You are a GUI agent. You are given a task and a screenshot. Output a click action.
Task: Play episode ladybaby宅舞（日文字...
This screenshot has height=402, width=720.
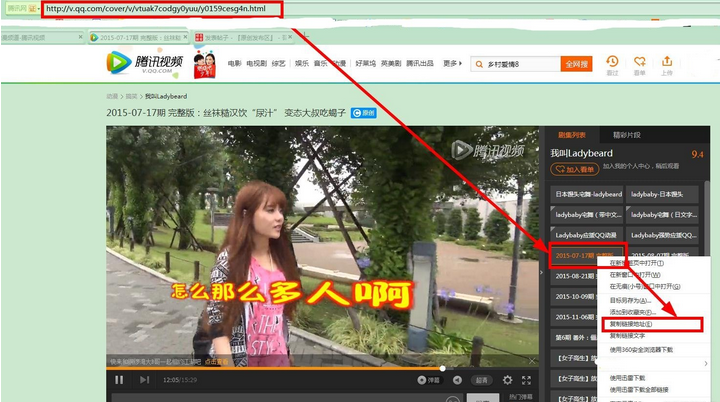pyautogui.click(x=662, y=215)
